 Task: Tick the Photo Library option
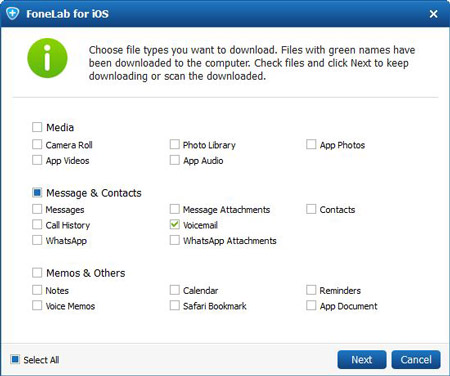[x=174, y=144]
